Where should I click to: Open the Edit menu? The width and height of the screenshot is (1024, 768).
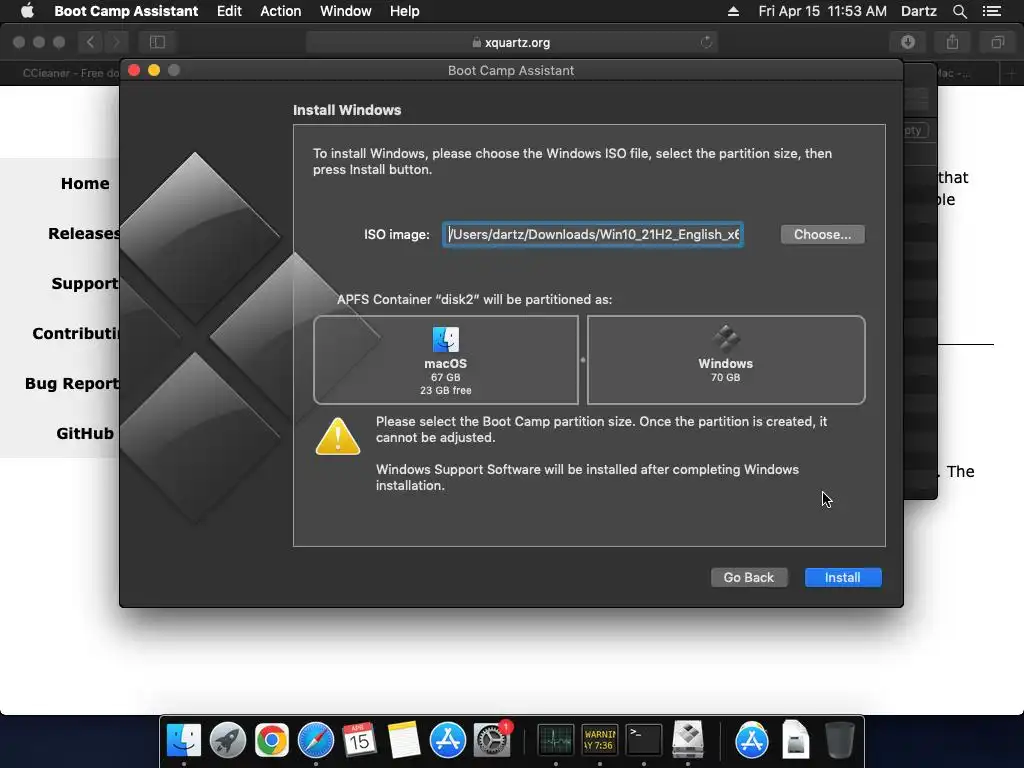click(x=229, y=11)
